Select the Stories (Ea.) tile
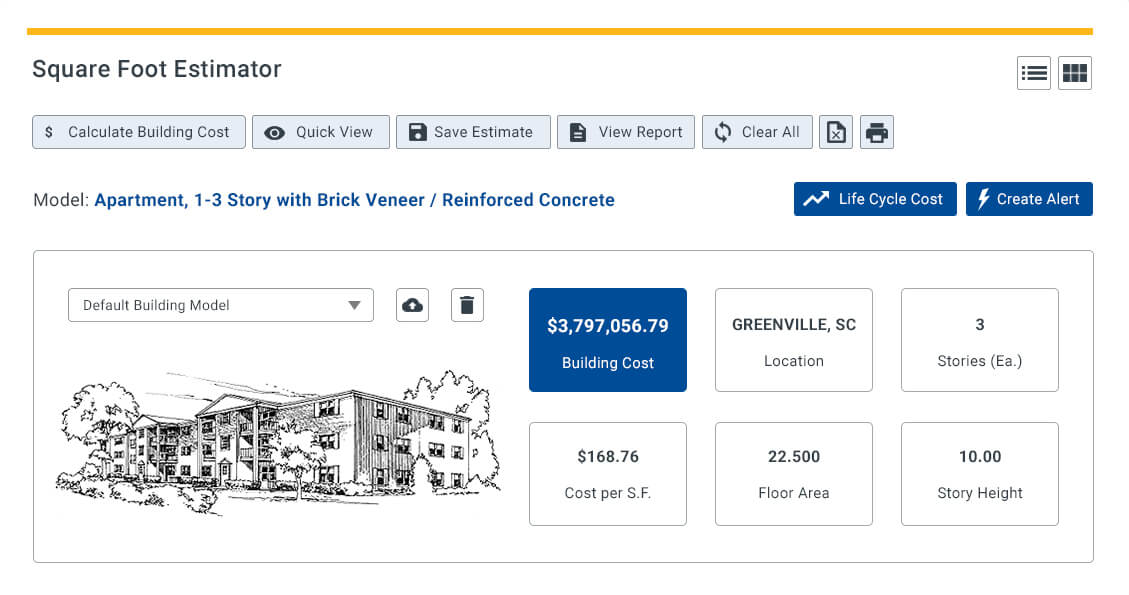Image resolution: width=1129 pixels, height=595 pixels. tap(980, 340)
